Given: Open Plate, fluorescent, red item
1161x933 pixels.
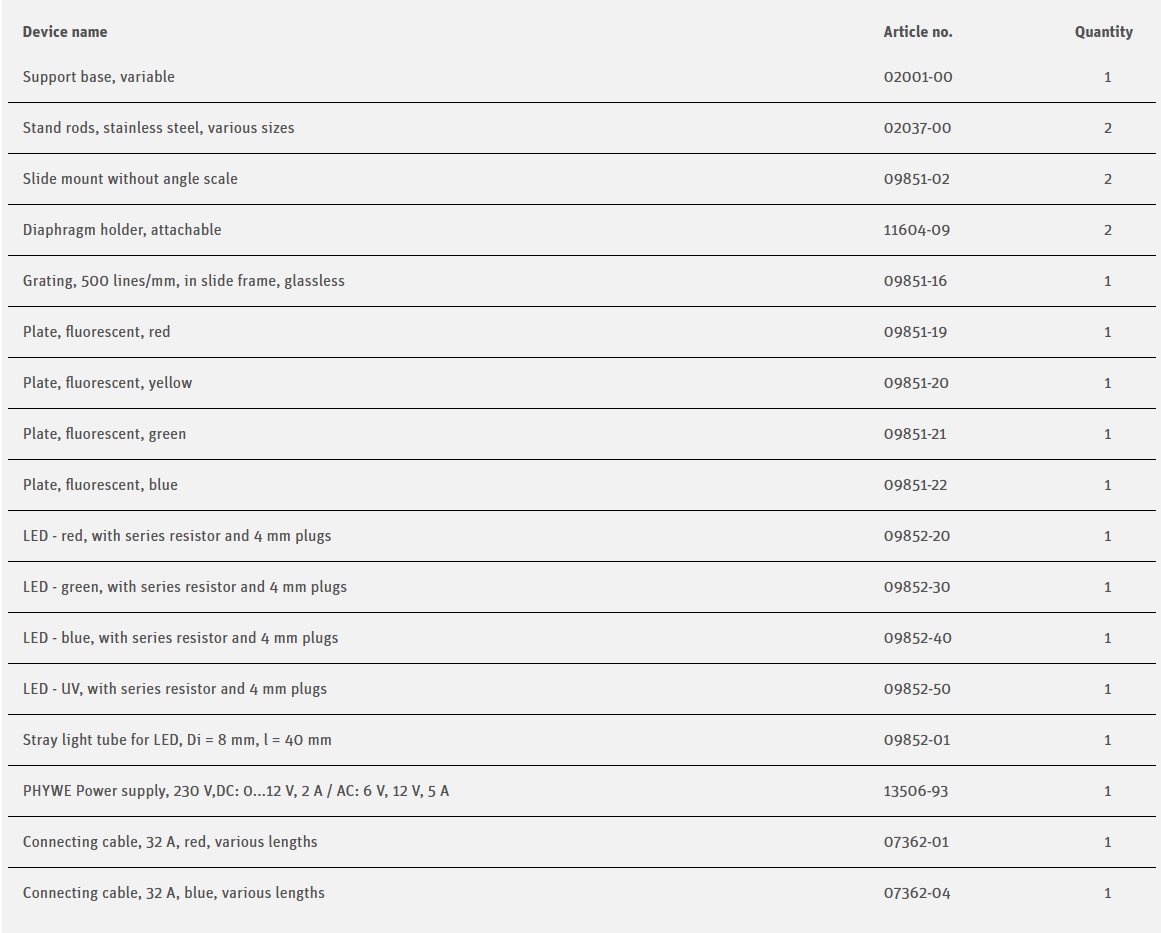Looking at the screenshot, I should [x=96, y=332].
